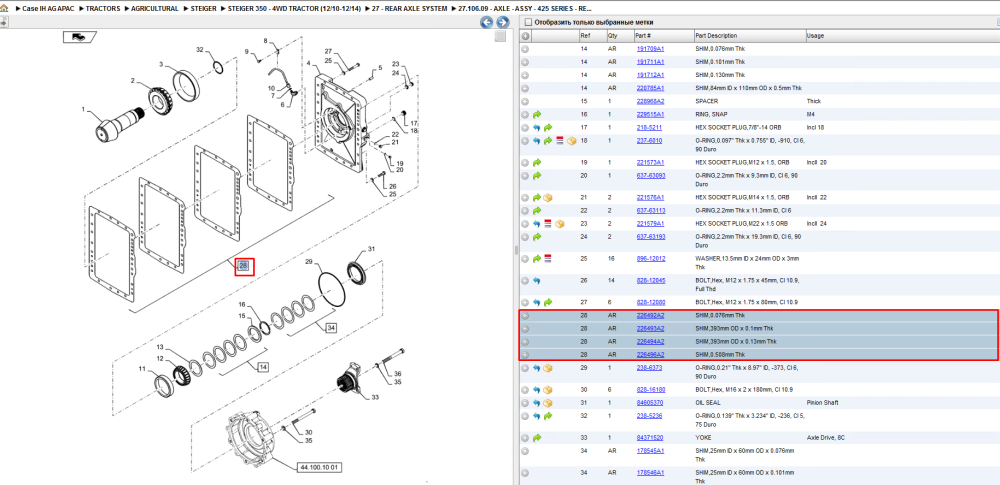
Task: Expand the TRACTORS breadcrumb level
Action: [103, 9]
